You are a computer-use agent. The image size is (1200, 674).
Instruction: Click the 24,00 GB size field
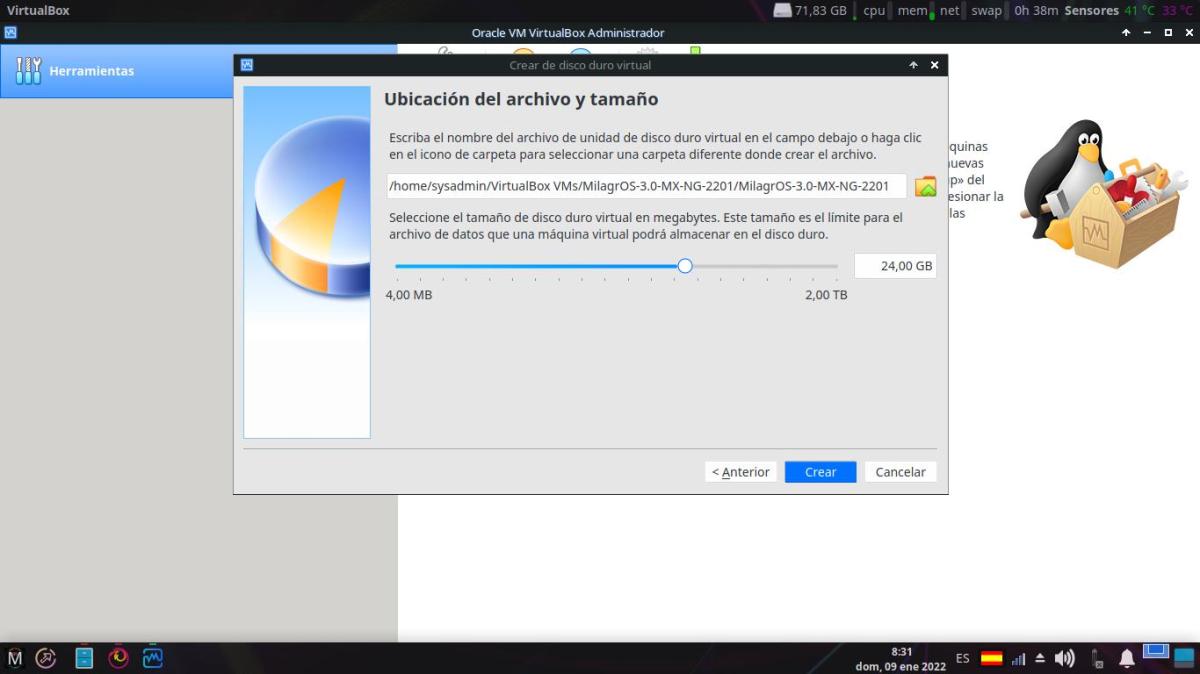pos(895,266)
